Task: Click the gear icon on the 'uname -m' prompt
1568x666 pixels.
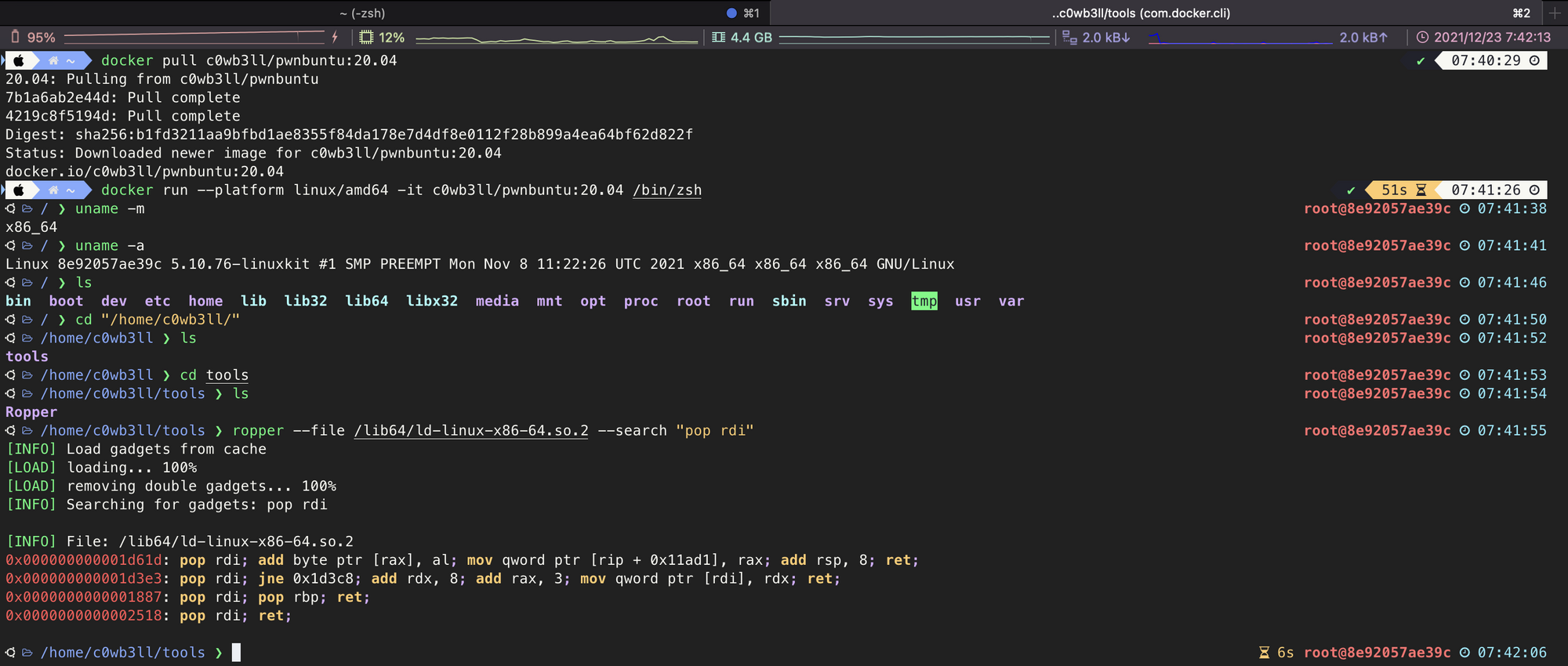Action: click(x=10, y=208)
